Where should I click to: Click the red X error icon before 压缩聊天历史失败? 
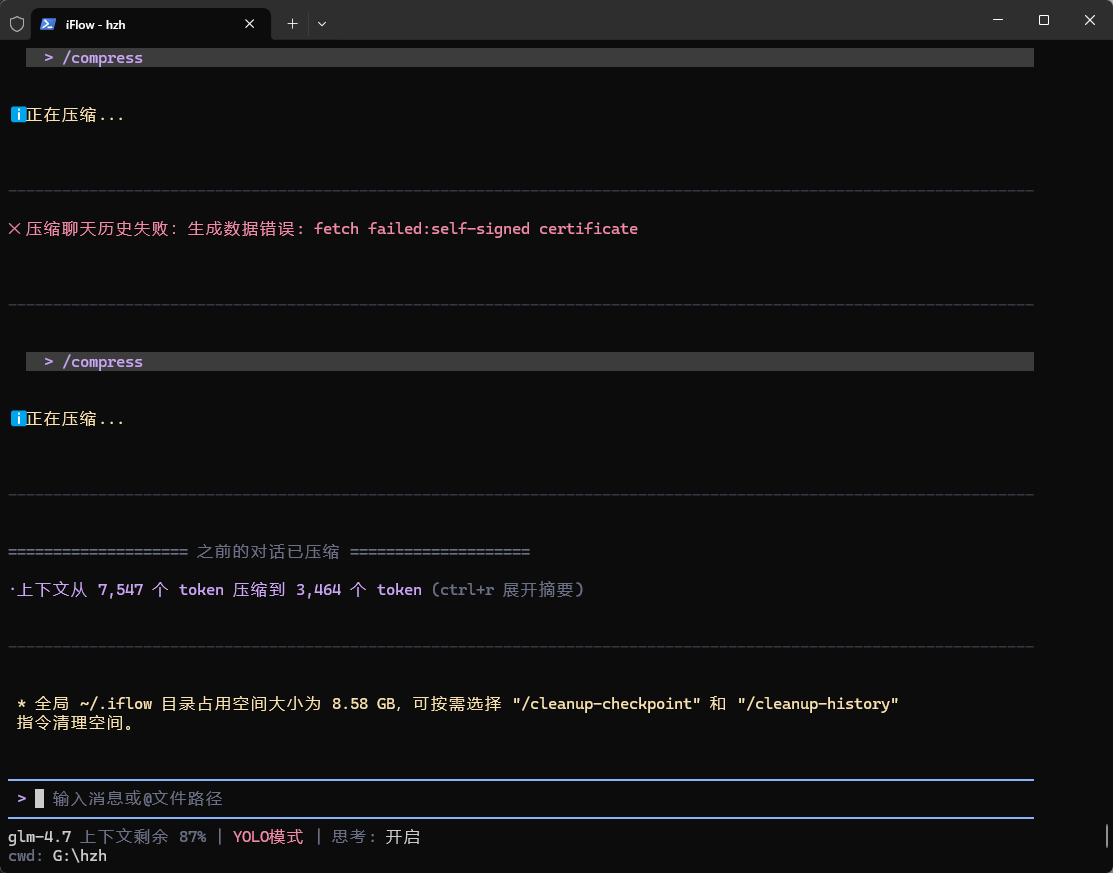tap(15, 229)
